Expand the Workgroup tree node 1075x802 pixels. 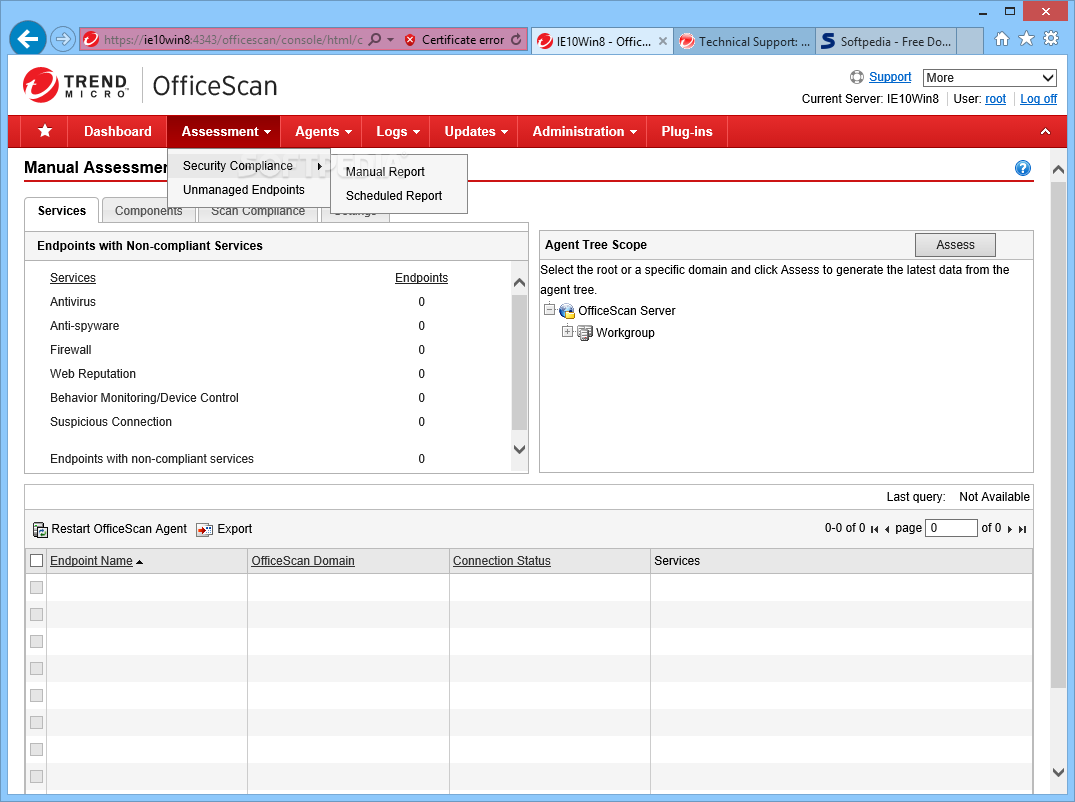(567, 332)
